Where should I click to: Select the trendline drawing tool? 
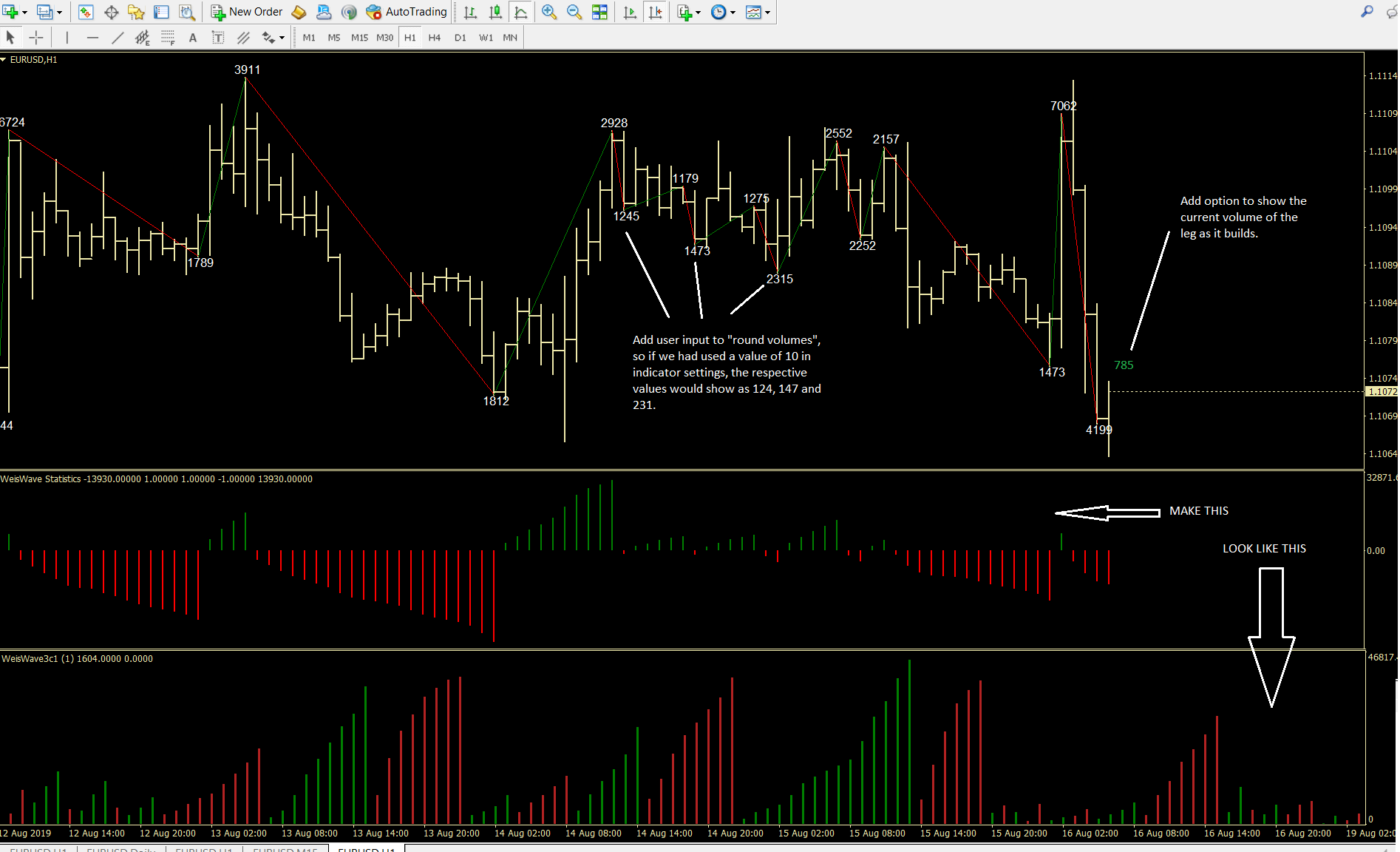pos(118,37)
